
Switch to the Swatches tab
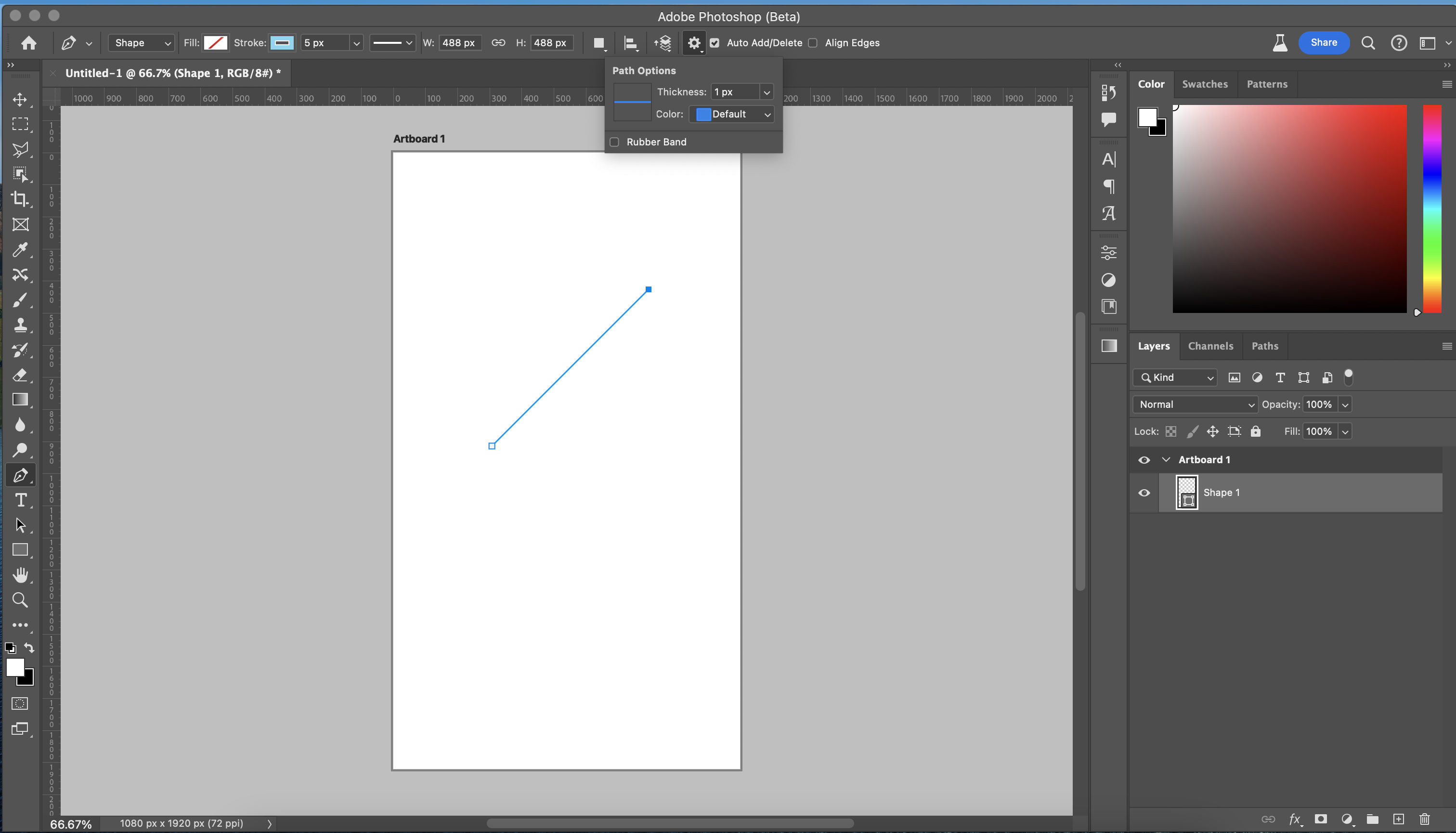point(1204,84)
